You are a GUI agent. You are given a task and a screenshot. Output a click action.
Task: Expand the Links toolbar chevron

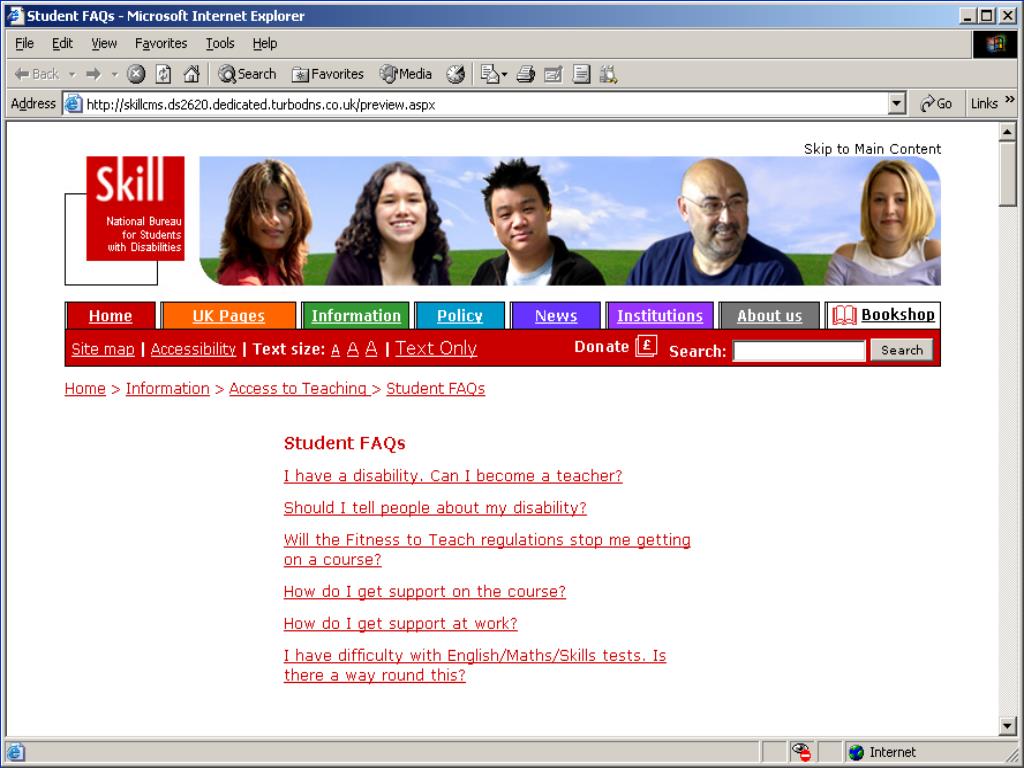tap(1010, 100)
